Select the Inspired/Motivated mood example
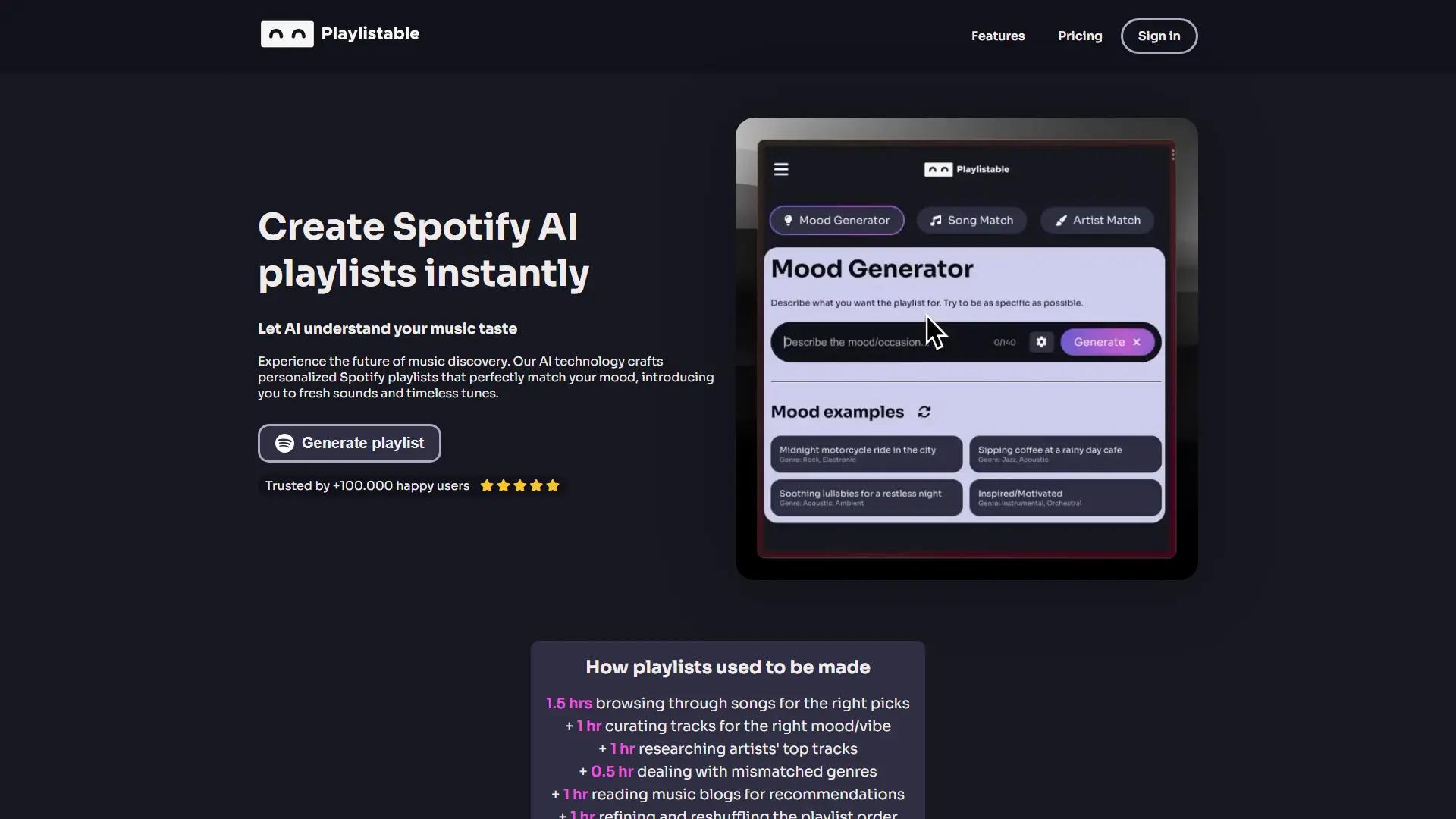The height and width of the screenshot is (819, 1456). coord(1065,497)
